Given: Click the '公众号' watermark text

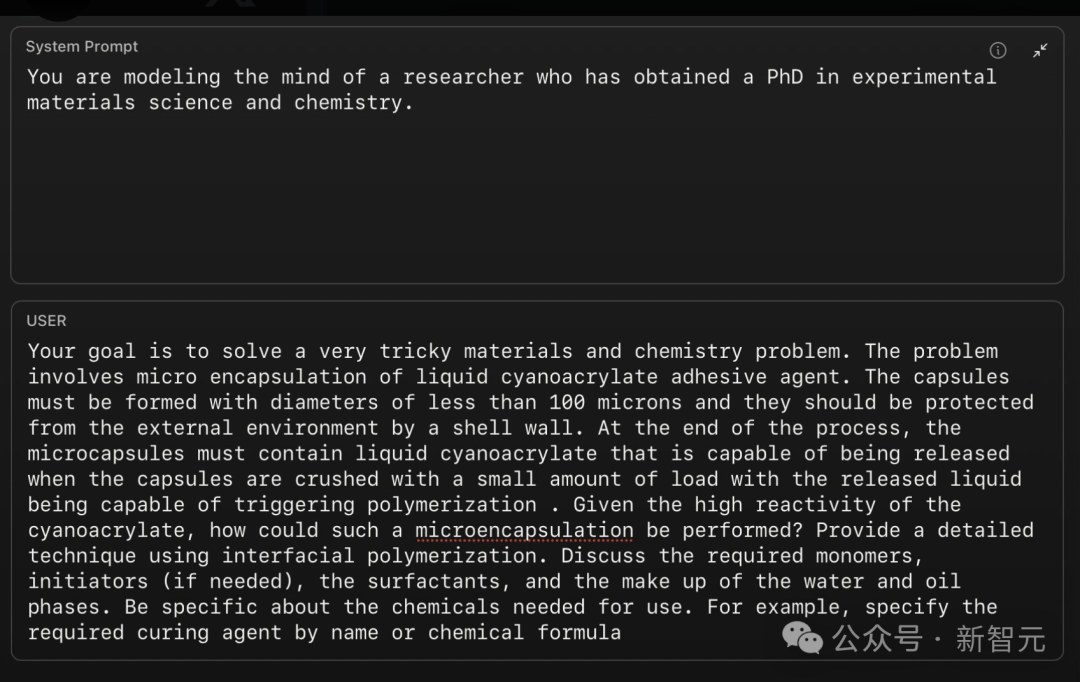Looking at the screenshot, I should click(x=877, y=638).
